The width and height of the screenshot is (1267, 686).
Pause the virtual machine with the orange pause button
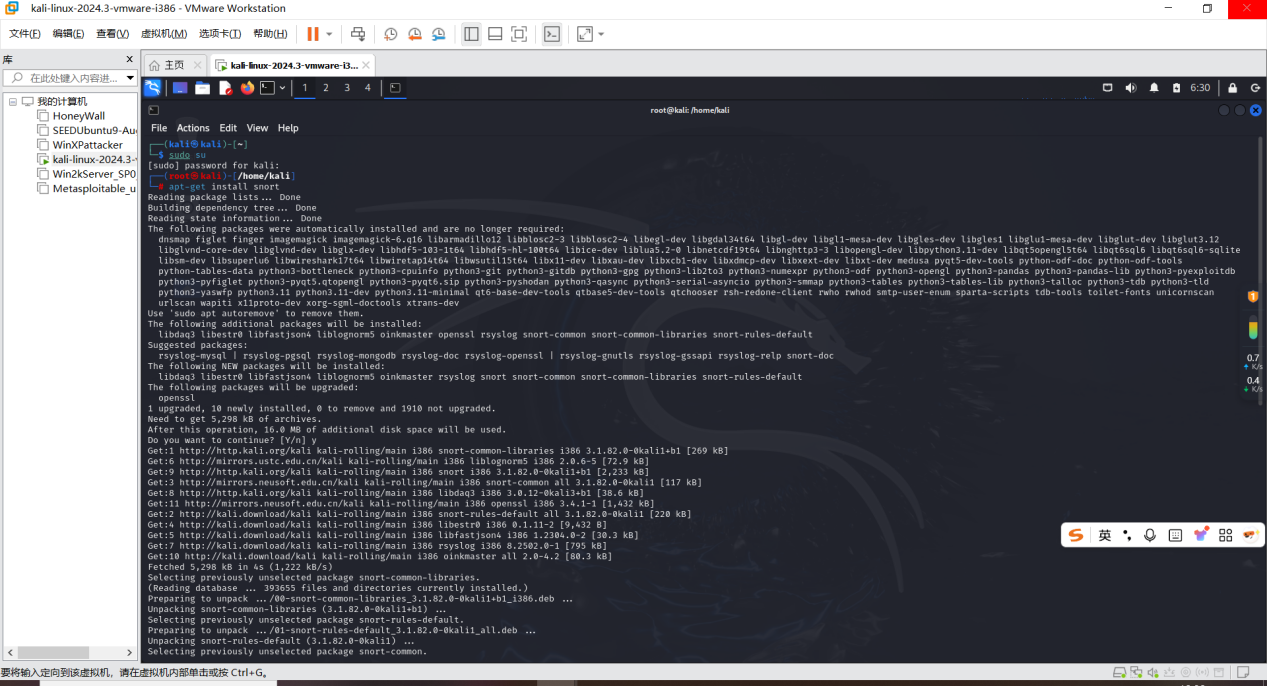(313, 34)
